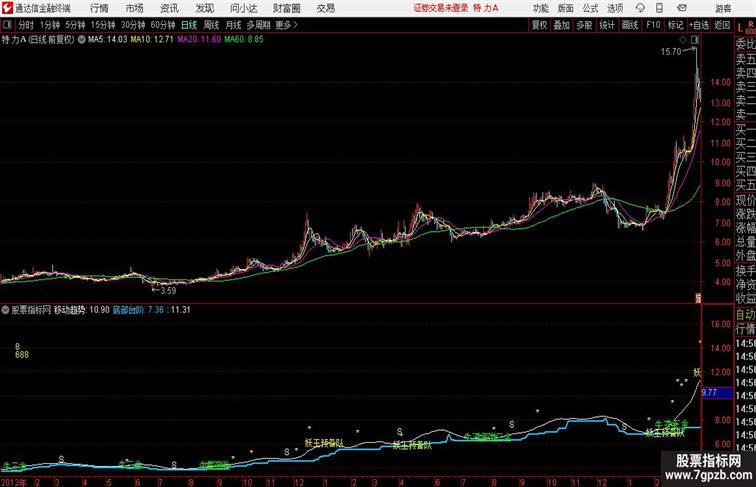Click the 3.59 low price marker
Viewport: 756px width, 487px height.
[168, 291]
